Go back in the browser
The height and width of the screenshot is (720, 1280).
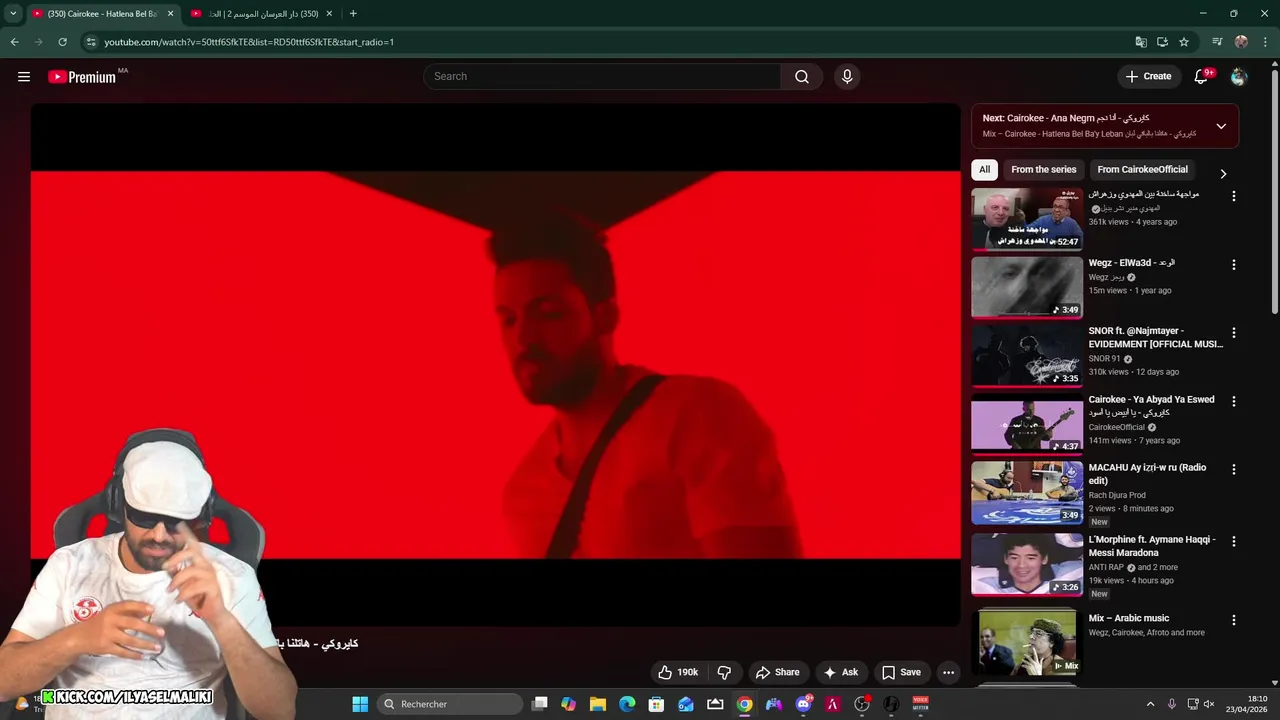point(14,42)
